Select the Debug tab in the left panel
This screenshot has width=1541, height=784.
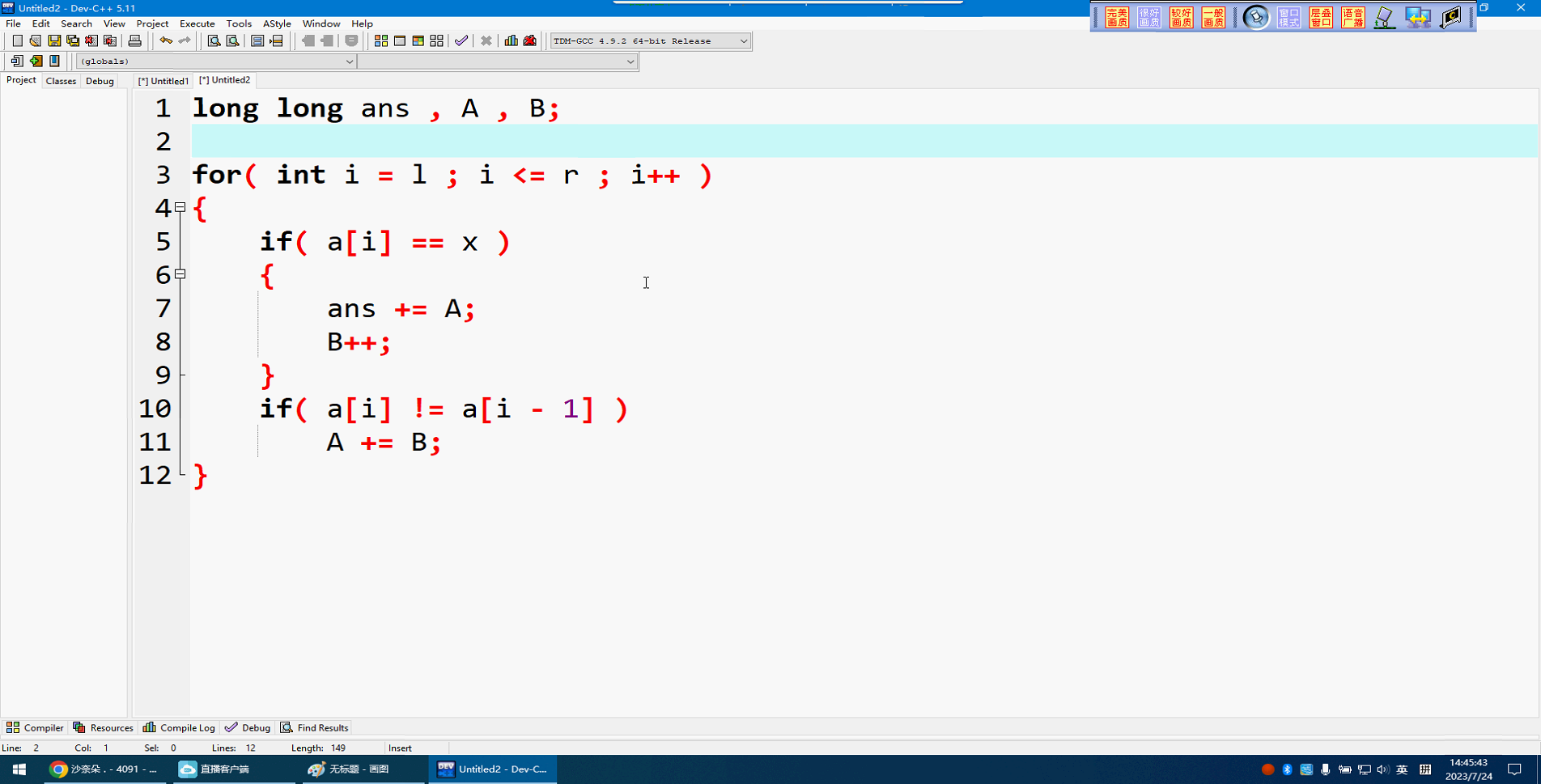click(x=100, y=81)
